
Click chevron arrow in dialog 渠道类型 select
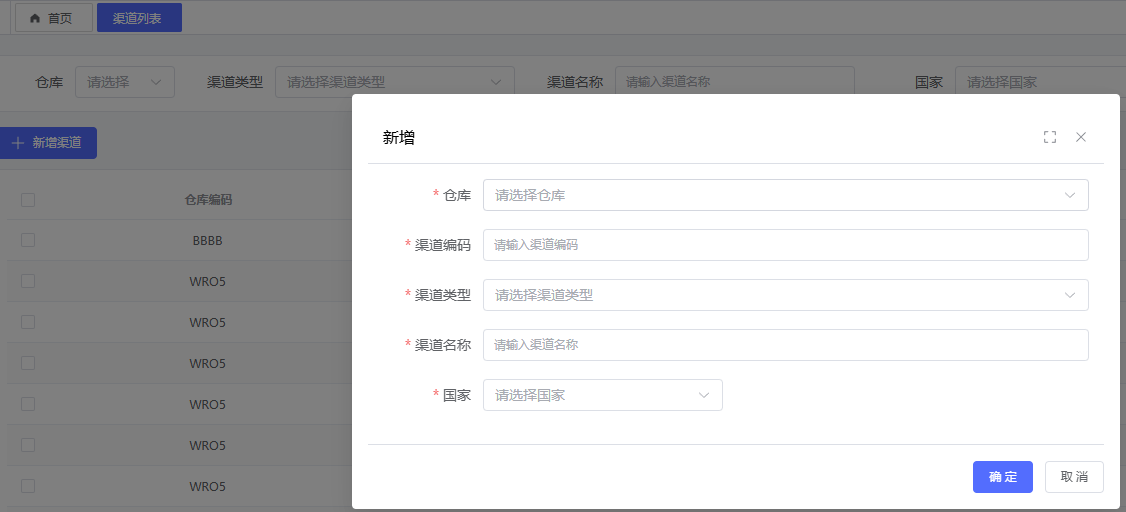1070,295
